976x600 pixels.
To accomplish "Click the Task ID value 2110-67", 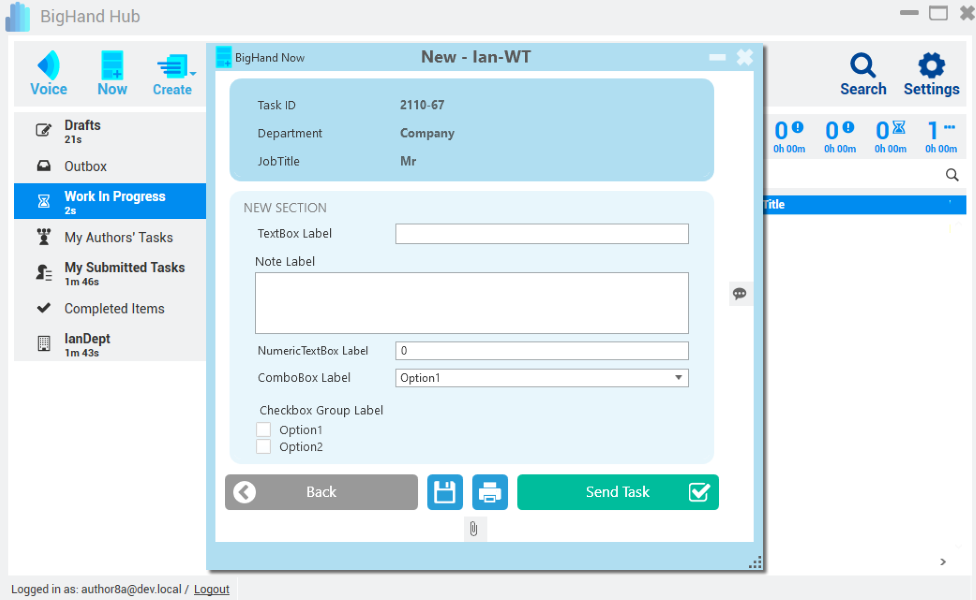I will click(422, 105).
